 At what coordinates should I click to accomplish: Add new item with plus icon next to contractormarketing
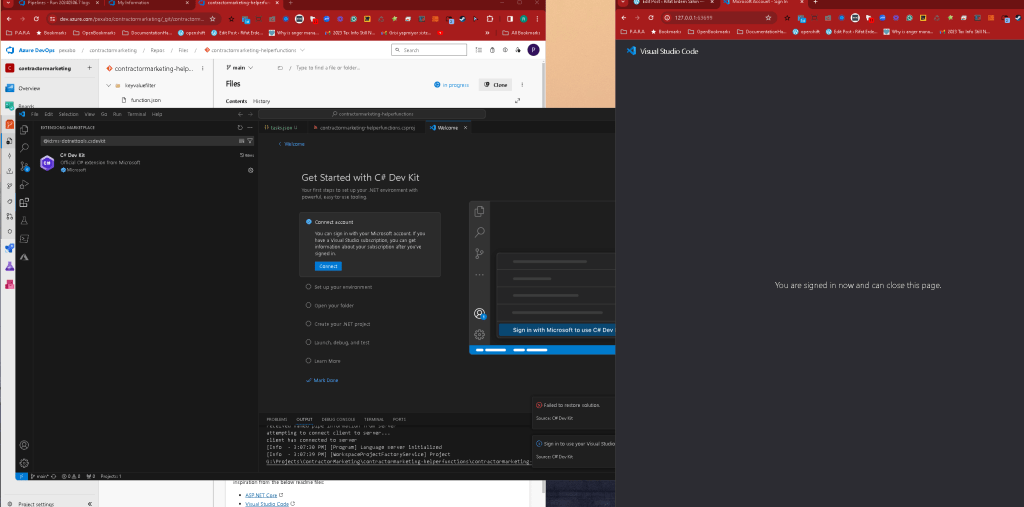[x=89, y=68]
